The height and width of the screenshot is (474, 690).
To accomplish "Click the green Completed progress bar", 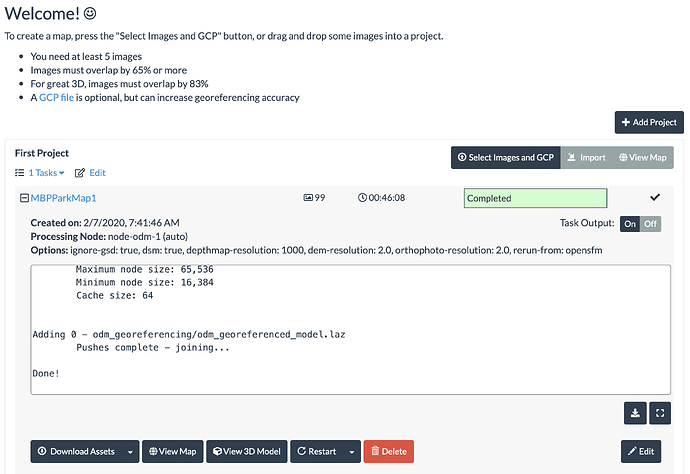I will pos(535,198).
